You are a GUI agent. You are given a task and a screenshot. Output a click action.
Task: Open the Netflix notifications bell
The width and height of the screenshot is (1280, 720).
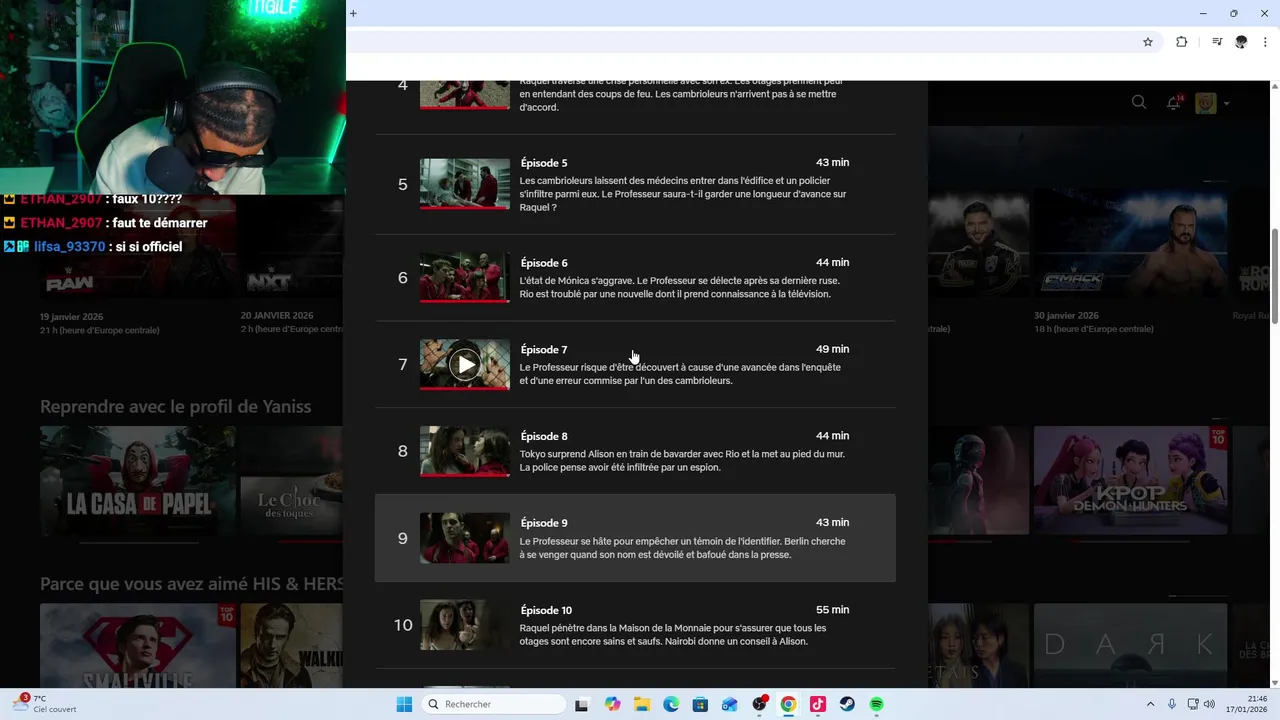[1174, 102]
